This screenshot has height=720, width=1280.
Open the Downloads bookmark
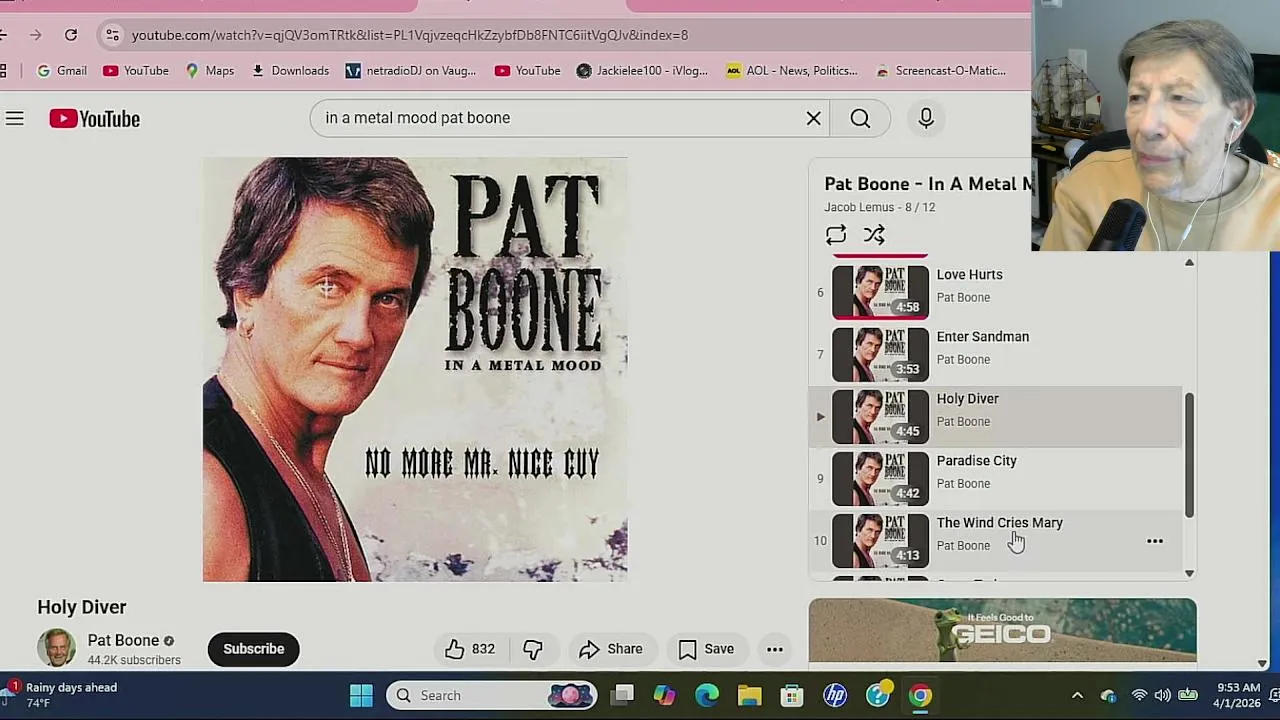click(290, 71)
